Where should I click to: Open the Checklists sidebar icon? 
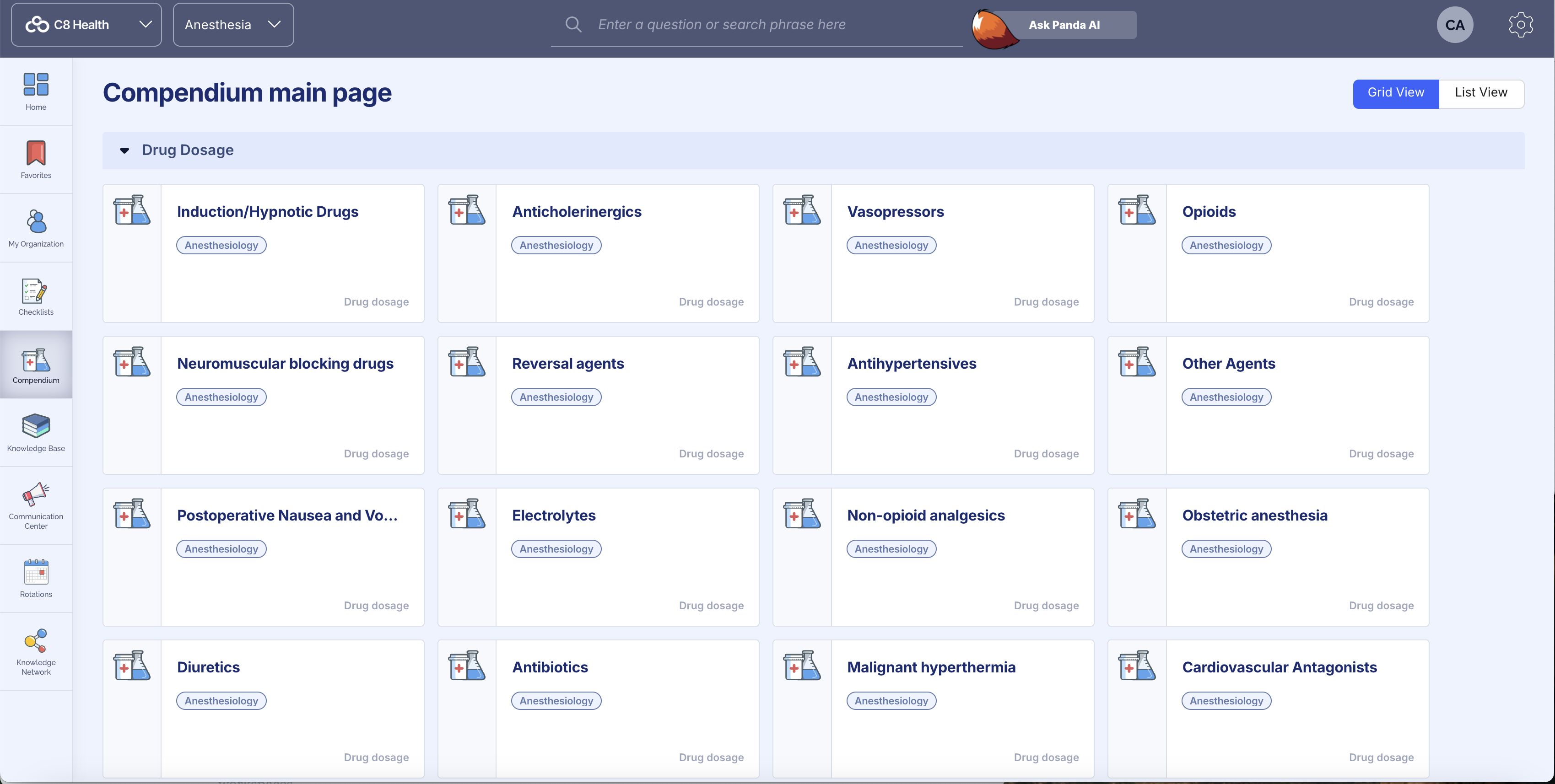(36, 296)
